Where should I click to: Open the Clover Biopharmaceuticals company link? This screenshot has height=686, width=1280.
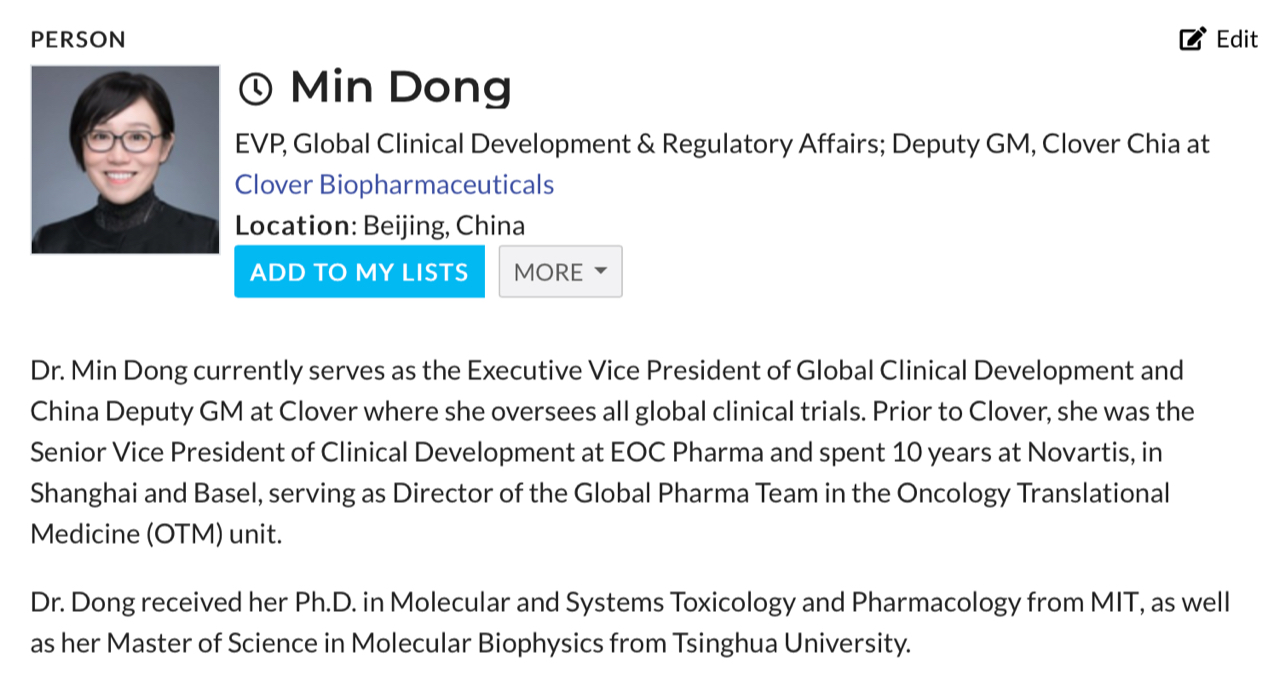[394, 185]
